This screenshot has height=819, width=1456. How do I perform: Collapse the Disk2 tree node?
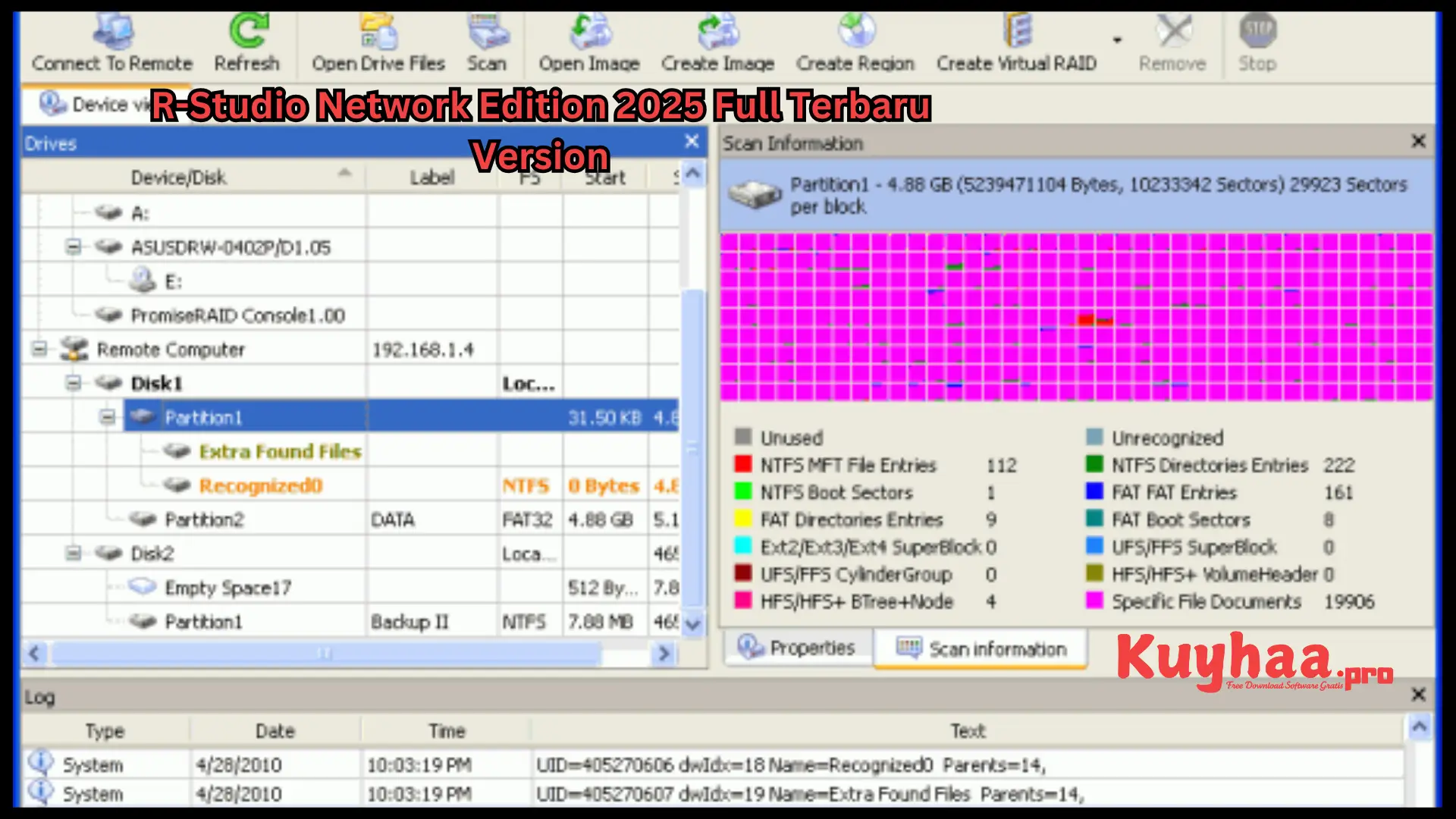point(74,553)
